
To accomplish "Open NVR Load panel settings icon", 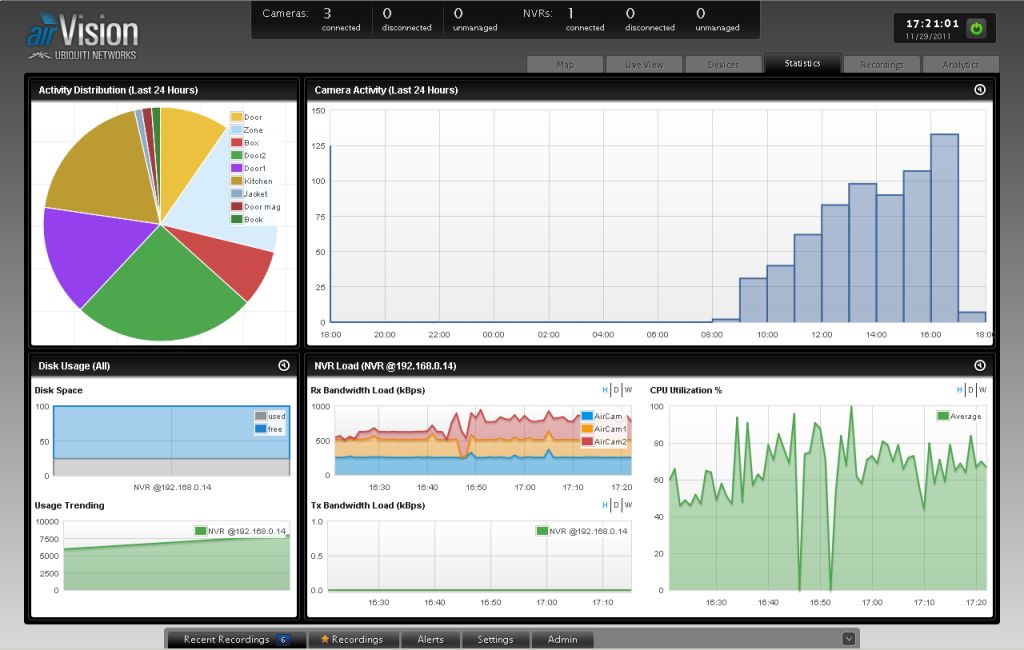I will (x=979, y=366).
